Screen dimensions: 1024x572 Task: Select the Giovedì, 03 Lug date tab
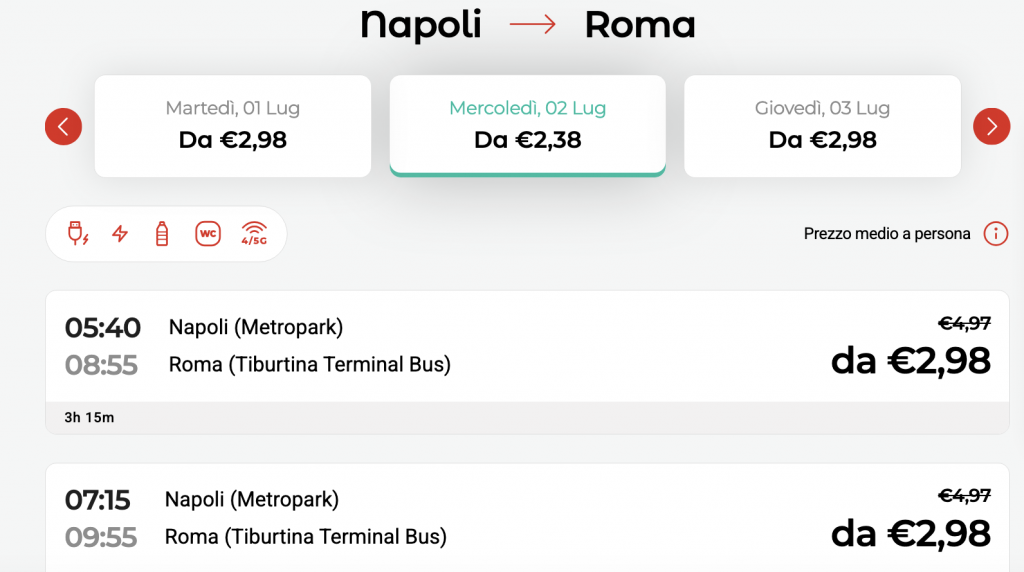(x=822, y=126)
